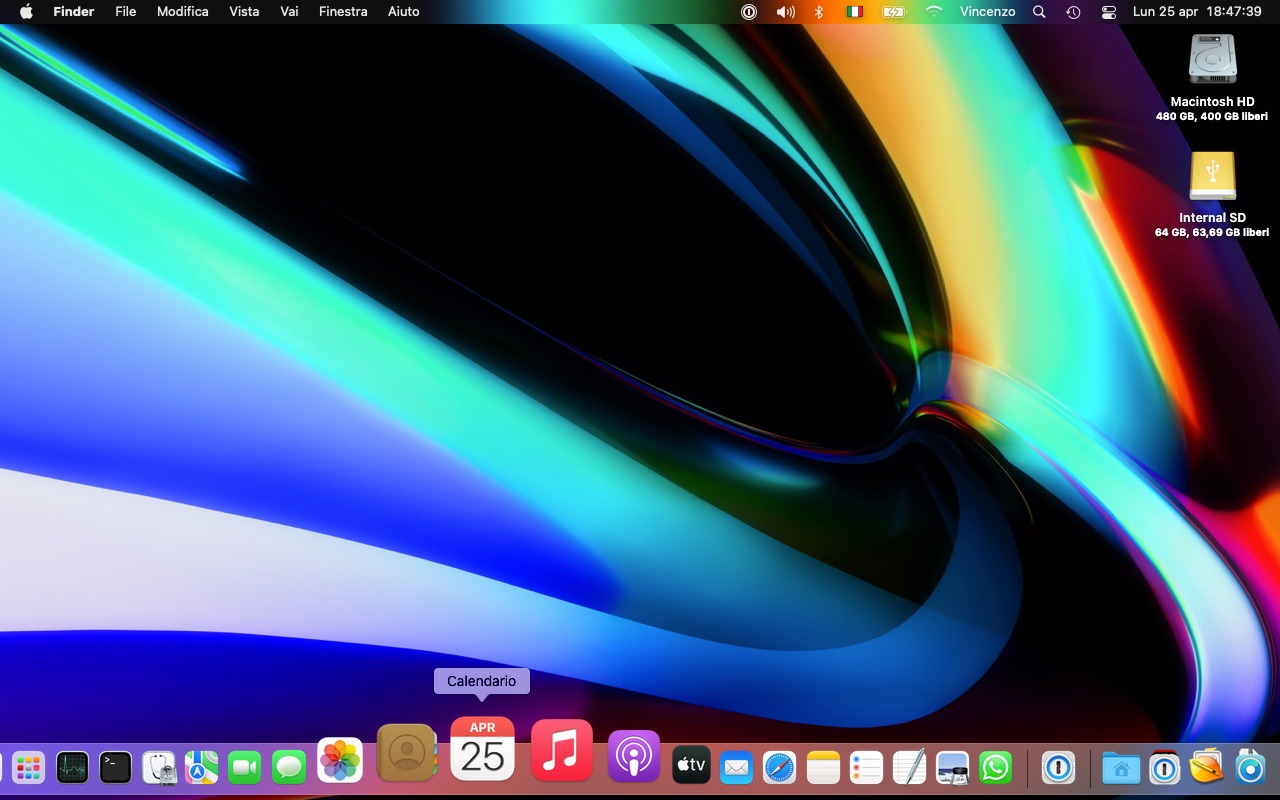Click the Bluetooth menu bar icon
Screen dimensions: 1280x800
(818, 12)
